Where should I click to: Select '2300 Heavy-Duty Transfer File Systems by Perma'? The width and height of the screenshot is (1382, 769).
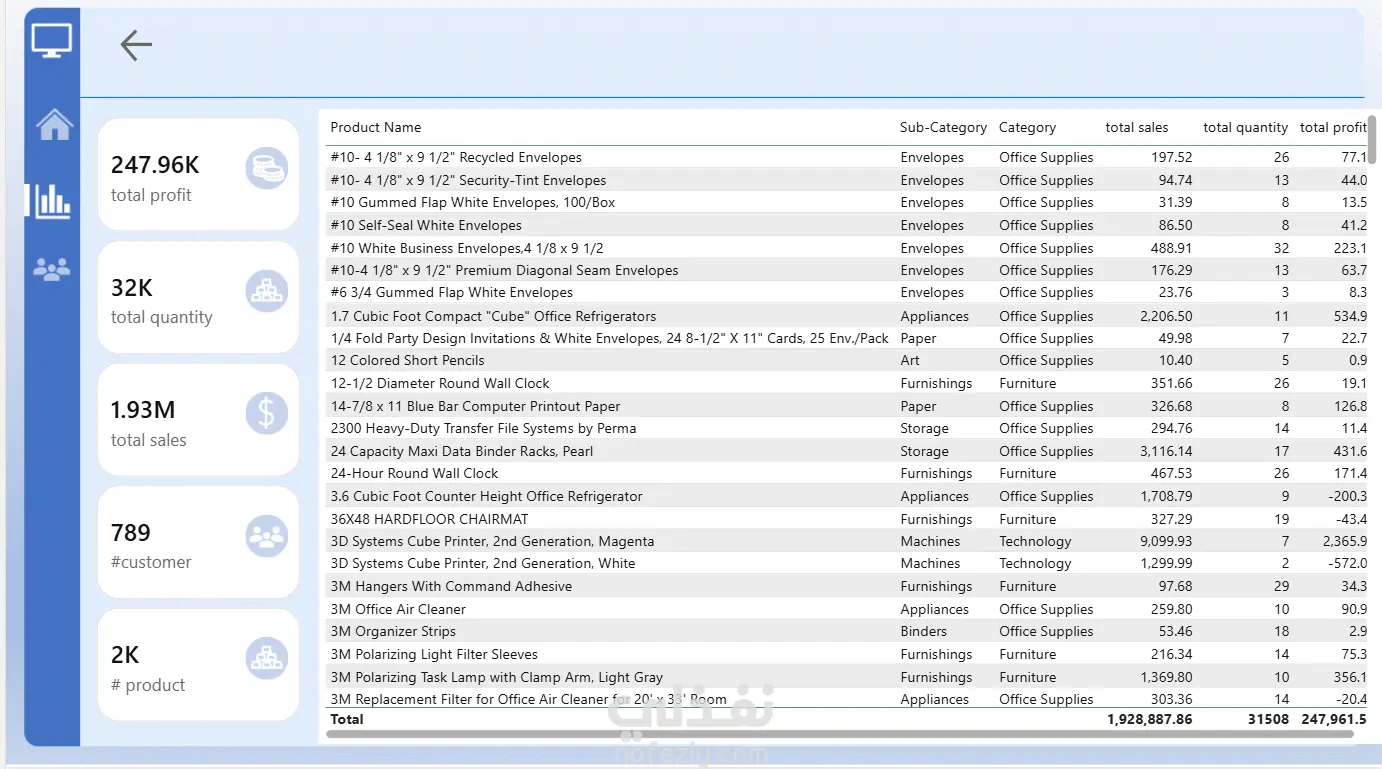[848, 428]
